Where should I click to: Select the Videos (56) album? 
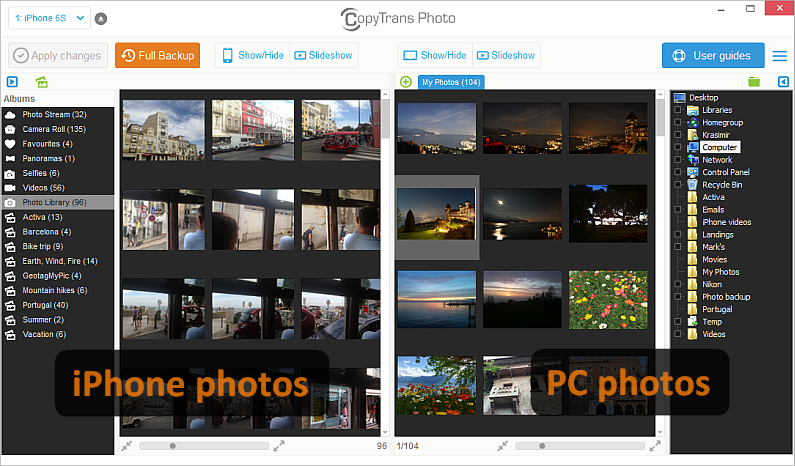58,188
